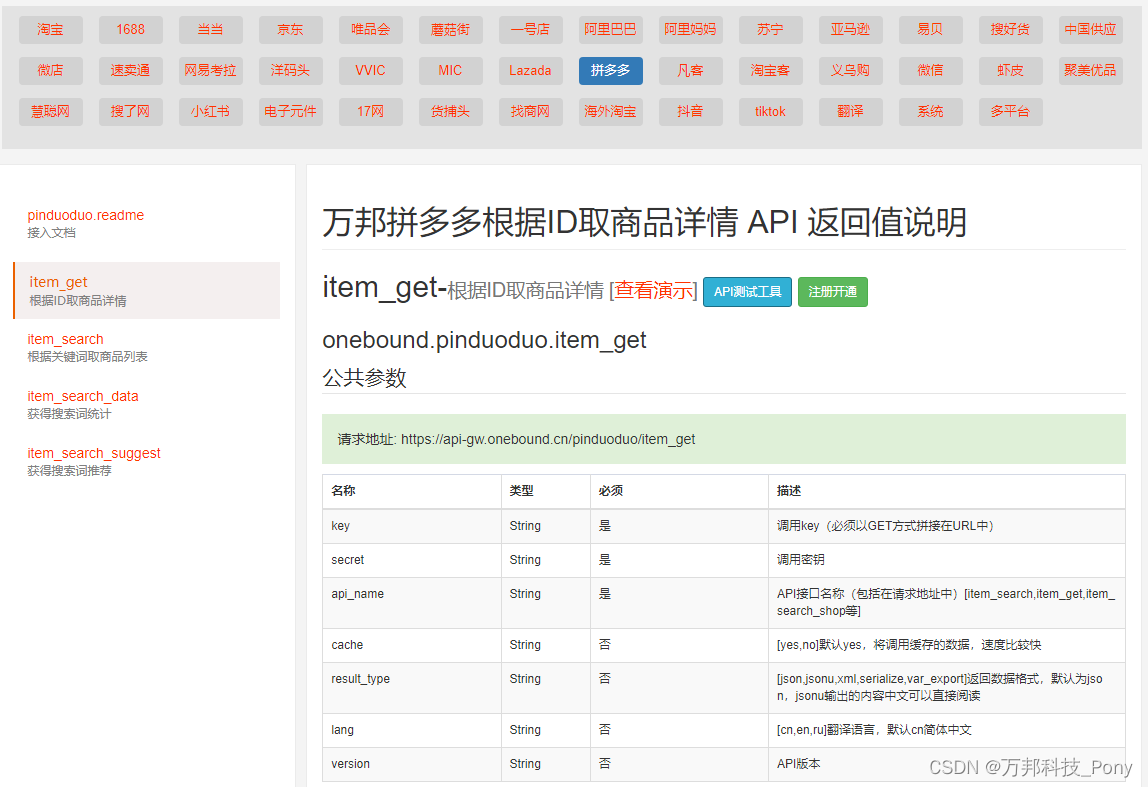Viewport: 1148px width, 787px height.
Task: Open the 找商网 platform button
Action: click(x=530, y=111)
